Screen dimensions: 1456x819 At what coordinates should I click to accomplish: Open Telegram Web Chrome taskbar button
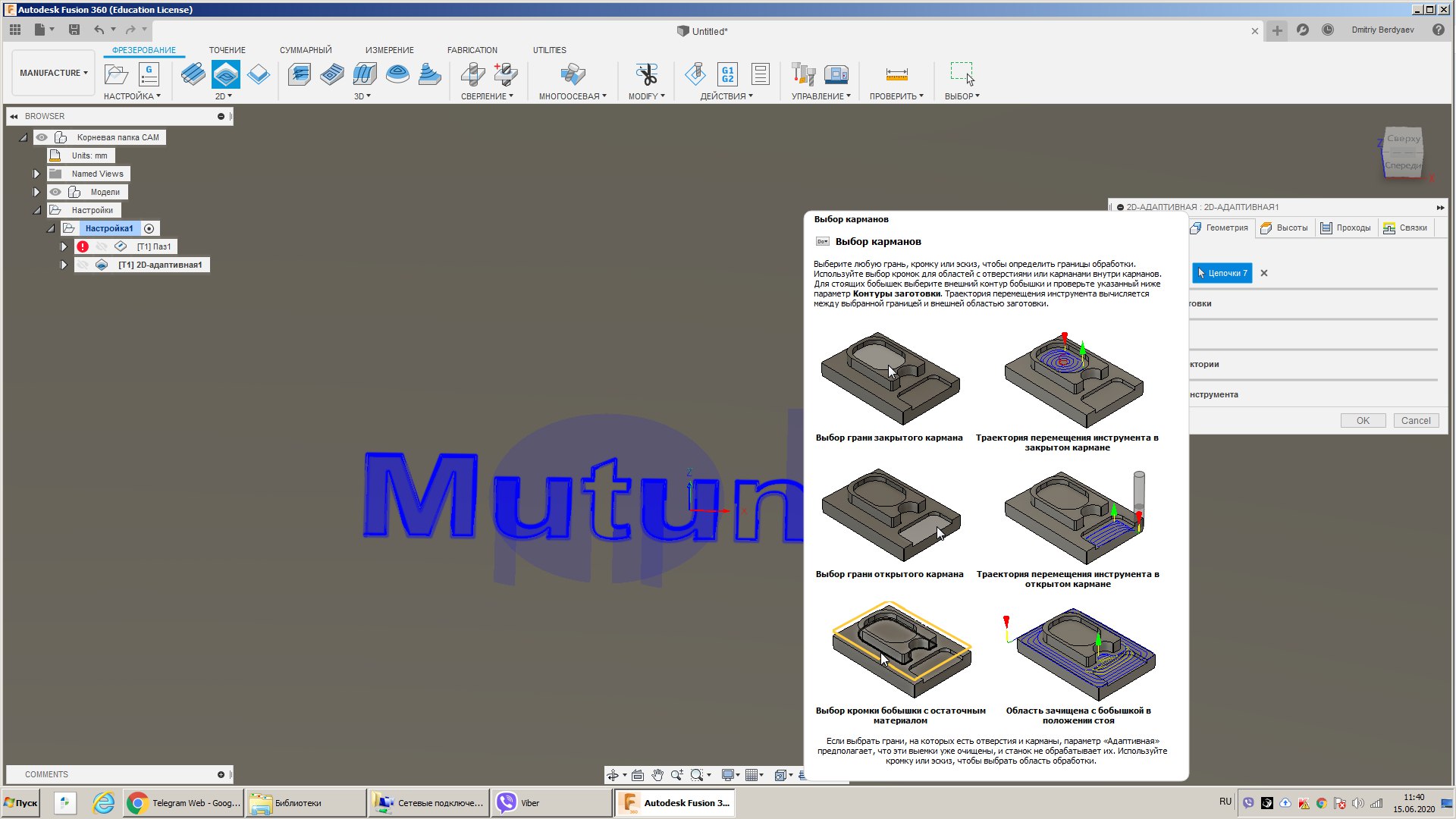tap(184, 803)
